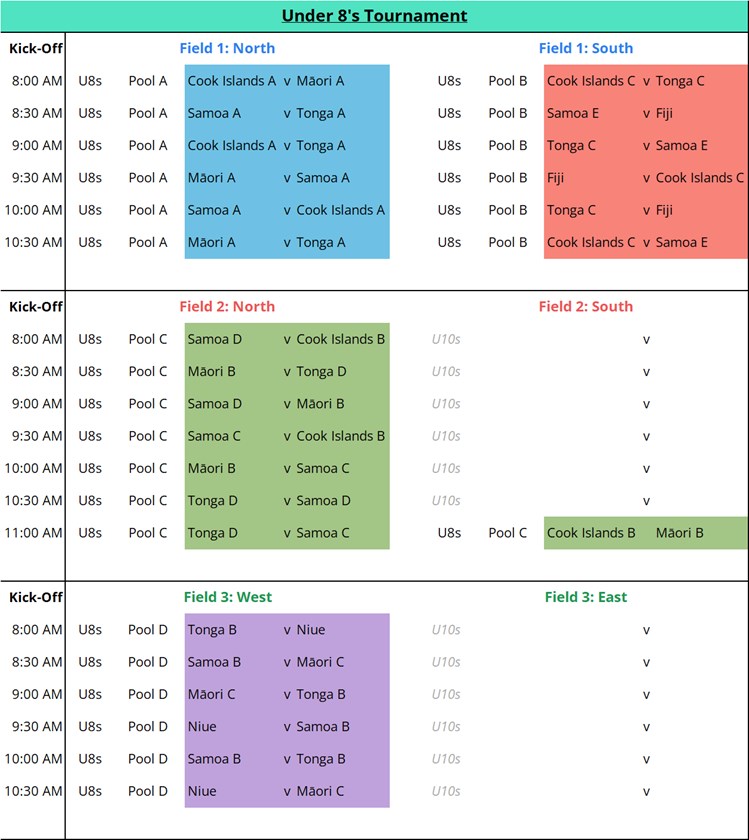Image resolution: width=749 pixels, height=840 pixels.
Task: Select Samoa E in the 8:30 AM row
Action: pos(573,113)
